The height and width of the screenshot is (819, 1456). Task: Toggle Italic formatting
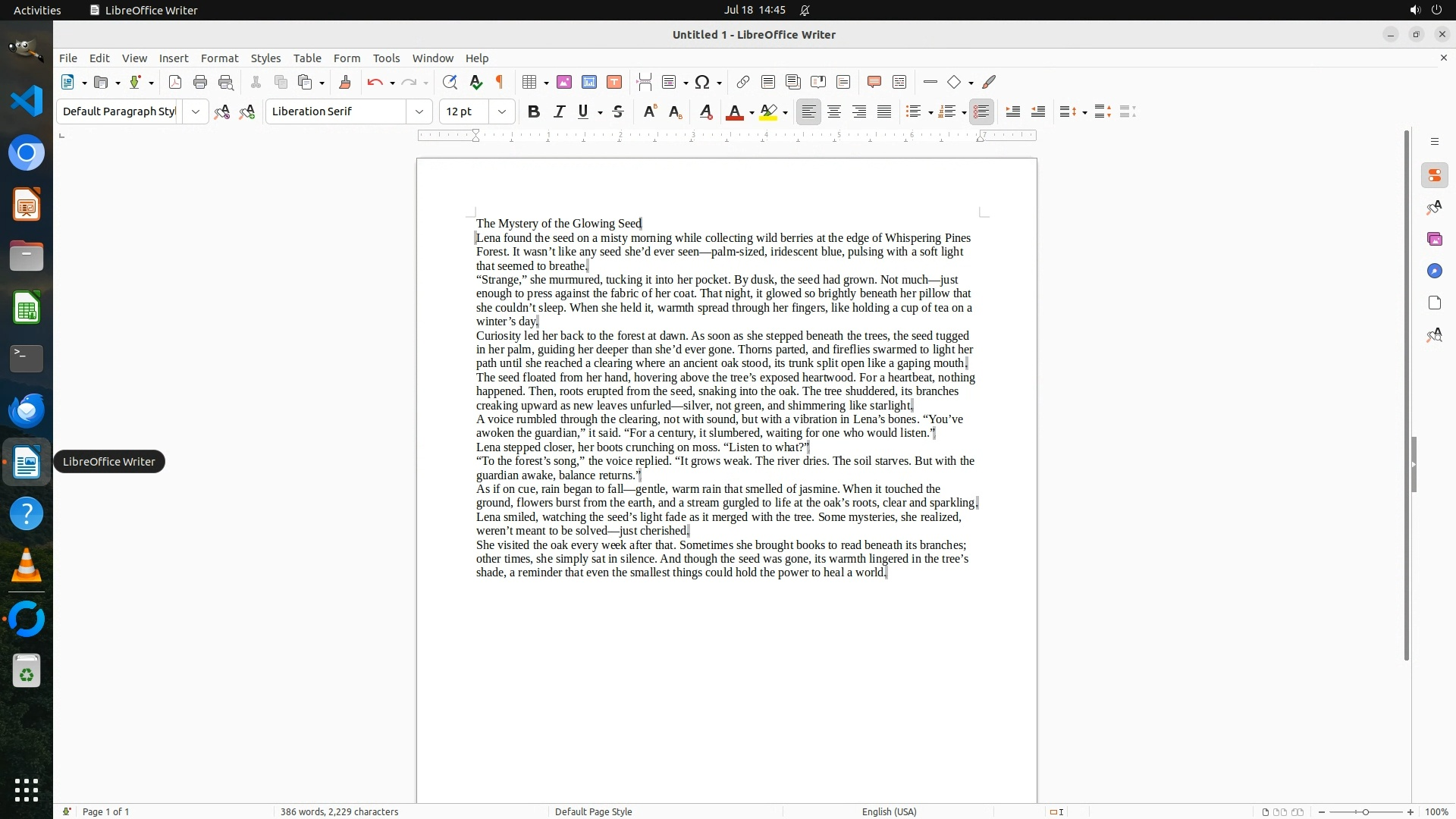pos(559,111)
